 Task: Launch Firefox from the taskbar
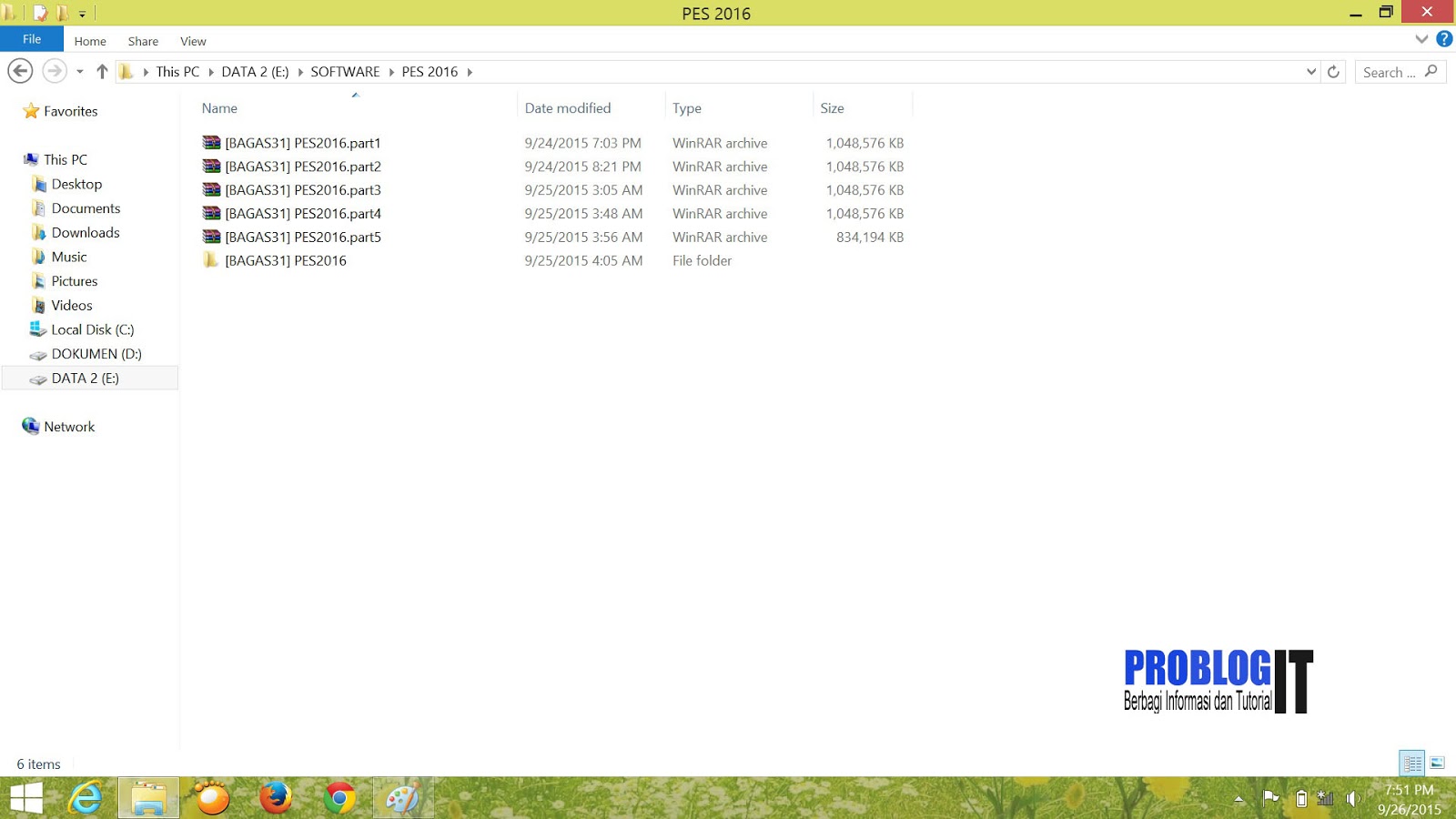pyautogui.click(x=276, y=798)
